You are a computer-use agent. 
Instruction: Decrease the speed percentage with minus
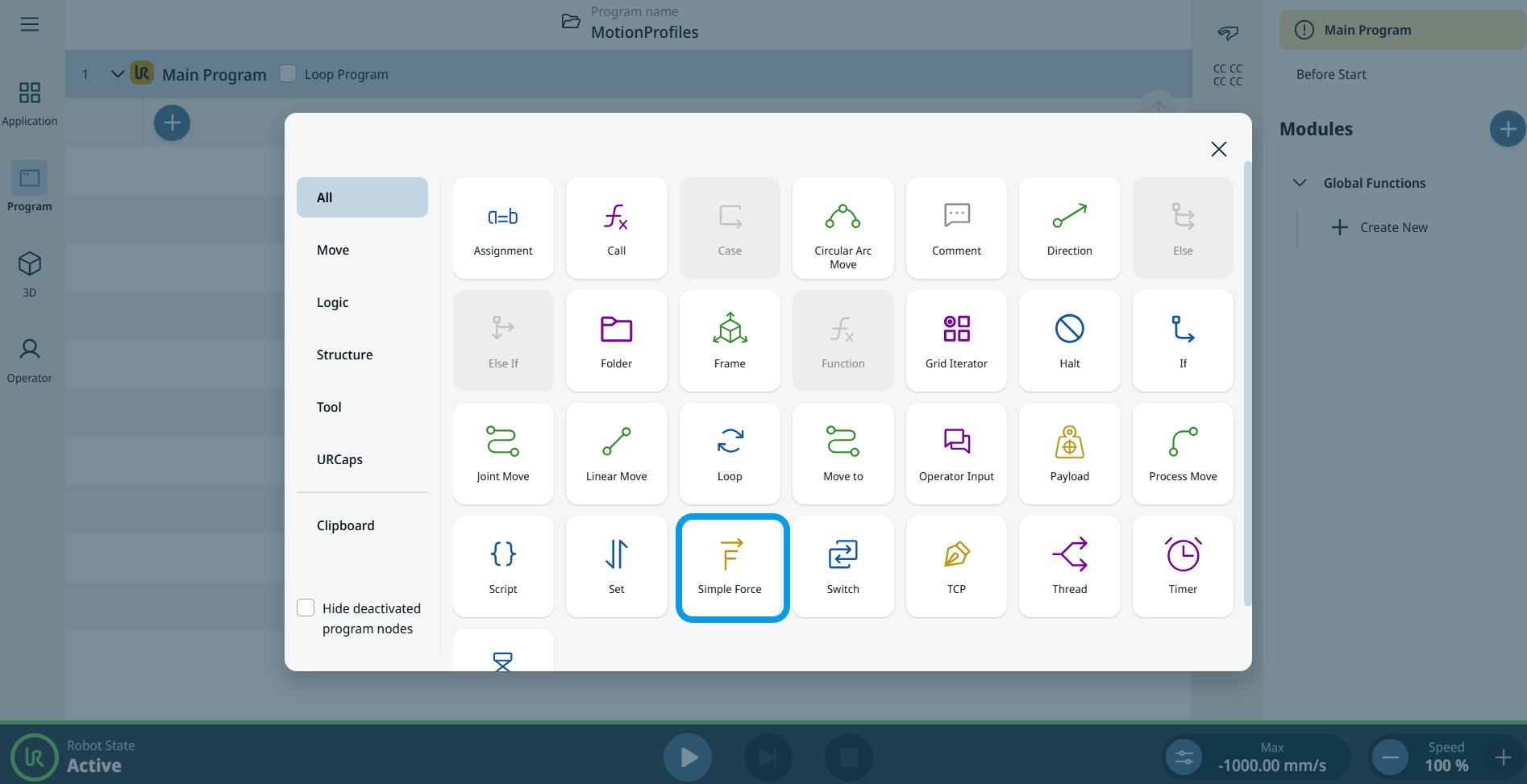pyautogui.click(x=1391, y=757)
